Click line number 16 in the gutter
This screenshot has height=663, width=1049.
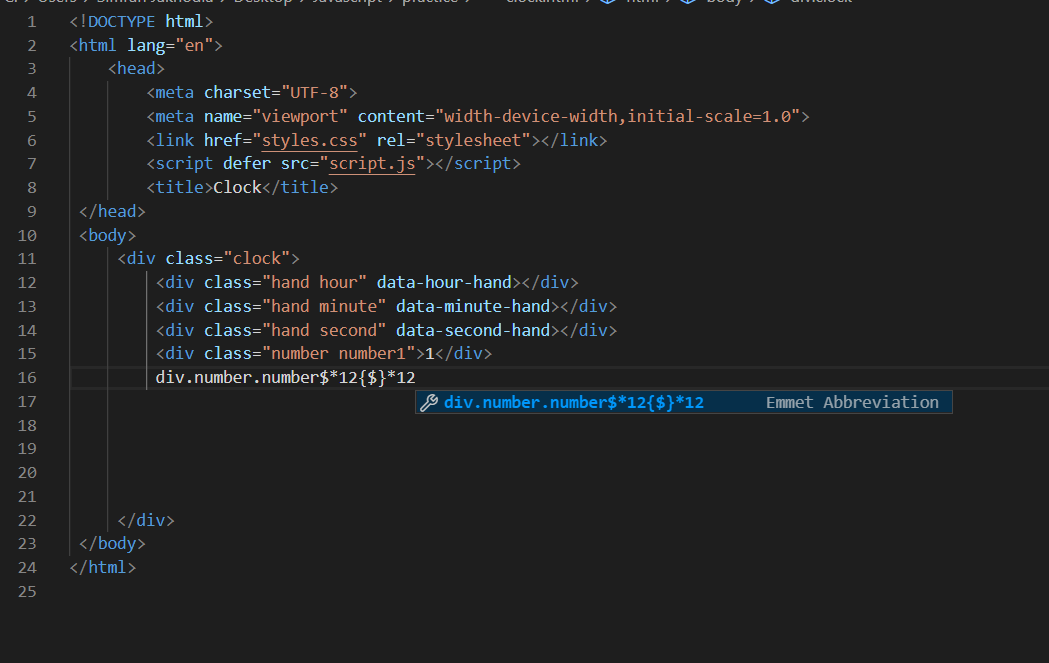27,377
